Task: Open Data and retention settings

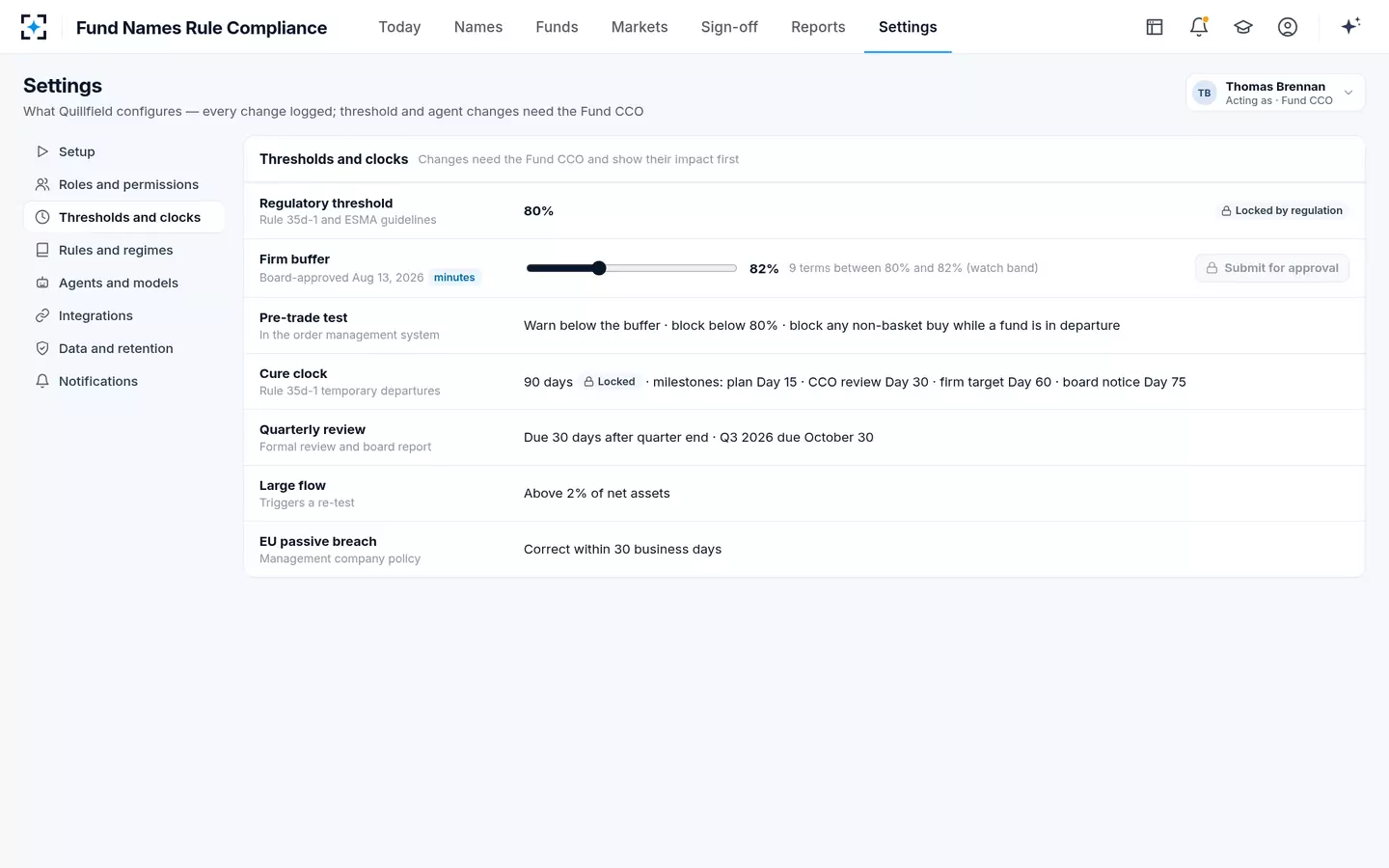Action: [x=123, y=348]
